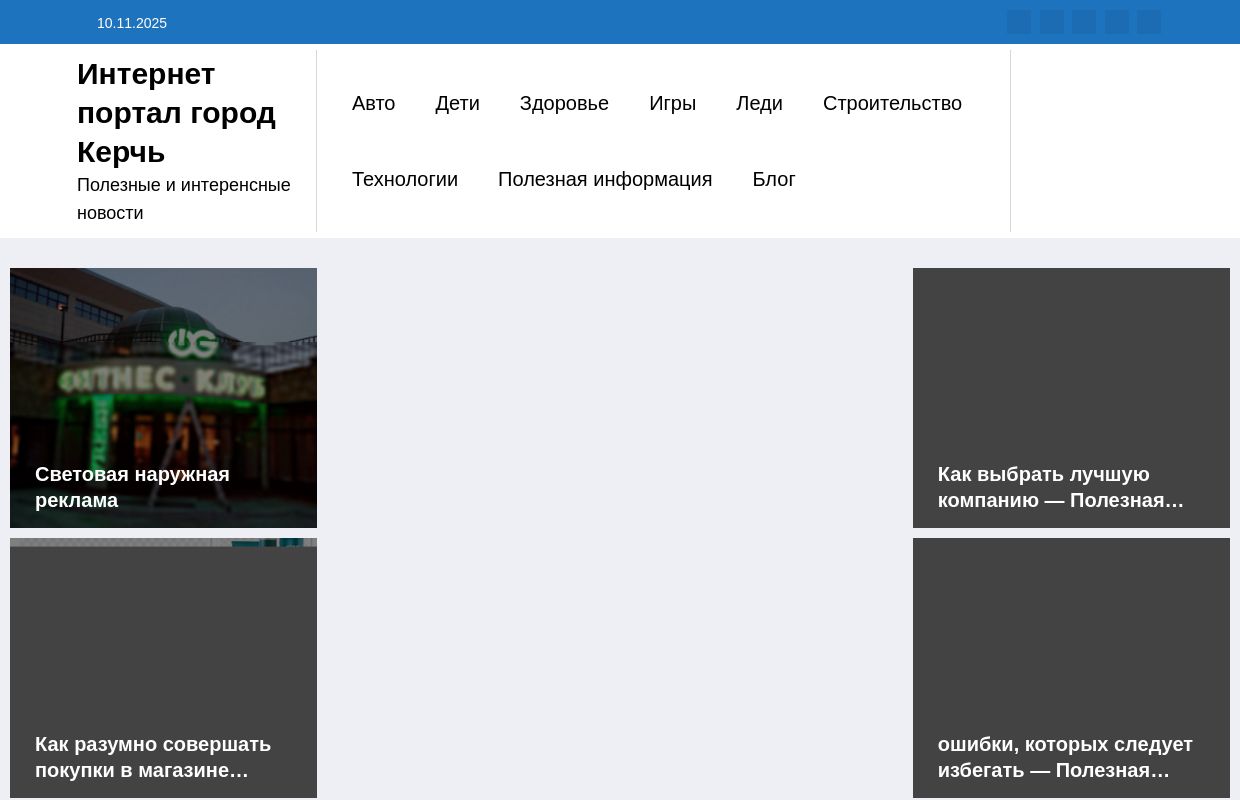Go to the Строительство category
The height and width of the screenshot is (800, 1240).
point(892,103)
